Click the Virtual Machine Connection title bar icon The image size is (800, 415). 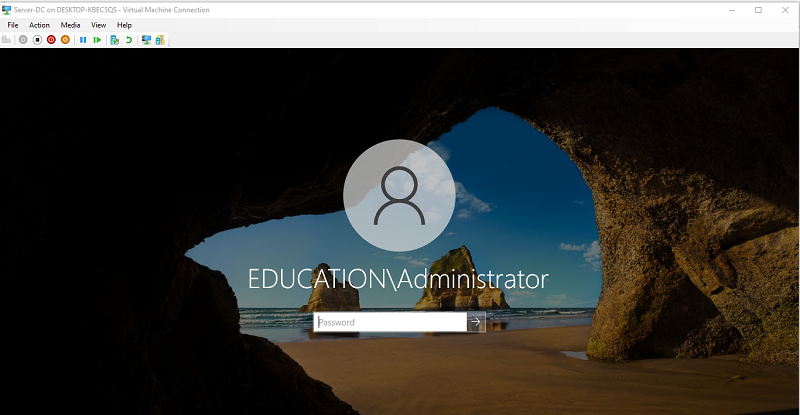coord(7,10)
